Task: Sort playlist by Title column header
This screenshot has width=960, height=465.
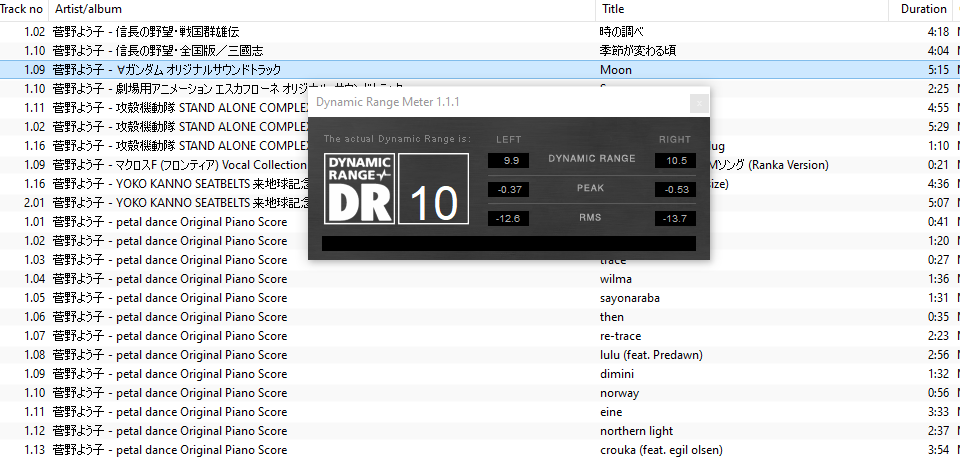Action: coord(742,9)
